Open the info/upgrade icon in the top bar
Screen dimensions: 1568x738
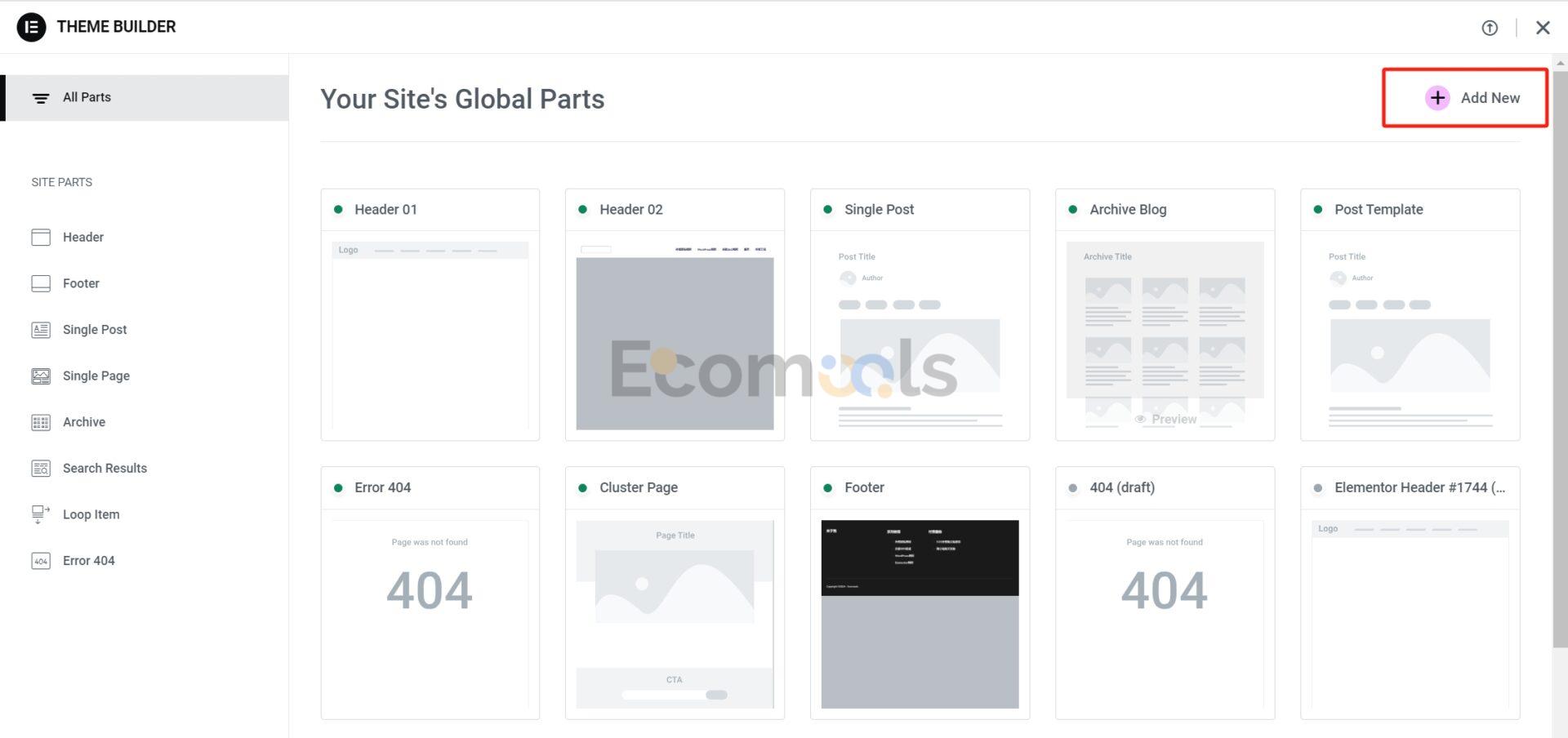[1490, 28]
